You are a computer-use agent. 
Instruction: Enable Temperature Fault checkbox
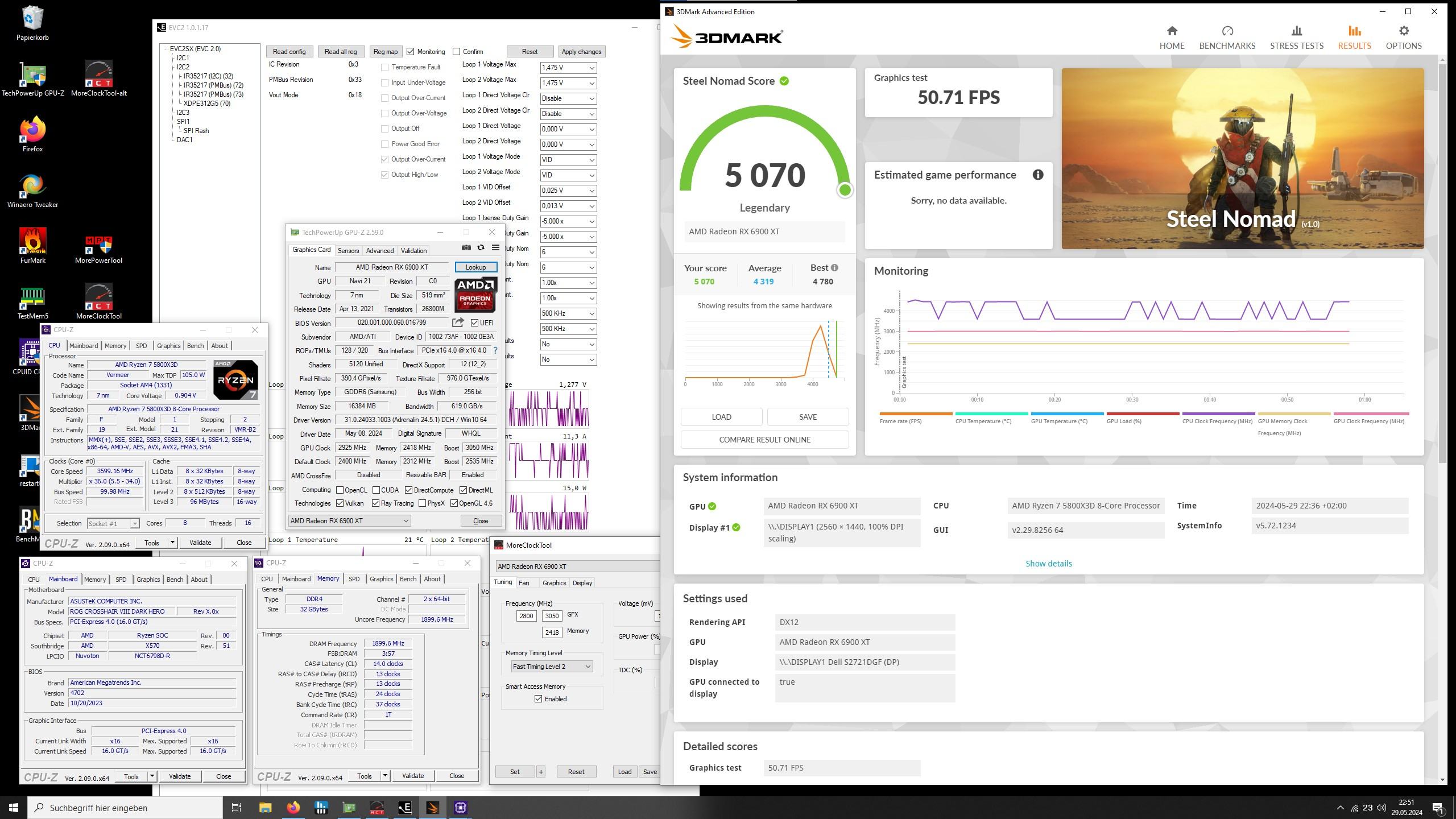[385, 67]
